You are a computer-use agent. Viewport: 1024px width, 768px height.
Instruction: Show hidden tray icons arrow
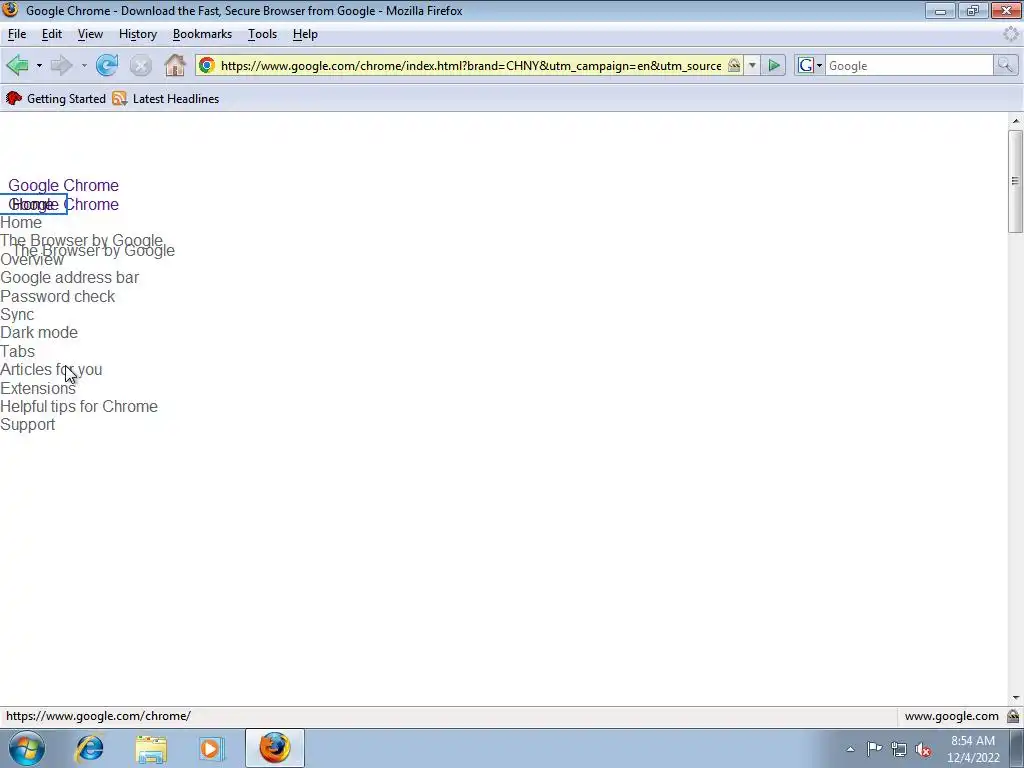pos(850,749)
